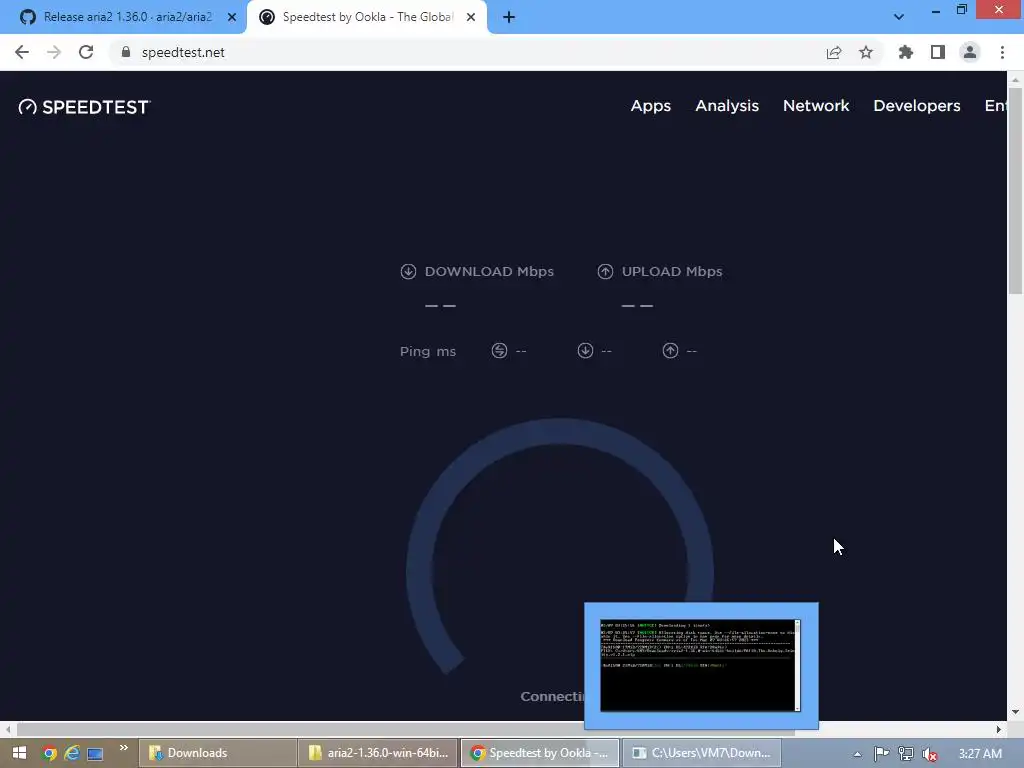
Task: Click the command prompt preview thumbnail
Action: pos(701,665)
